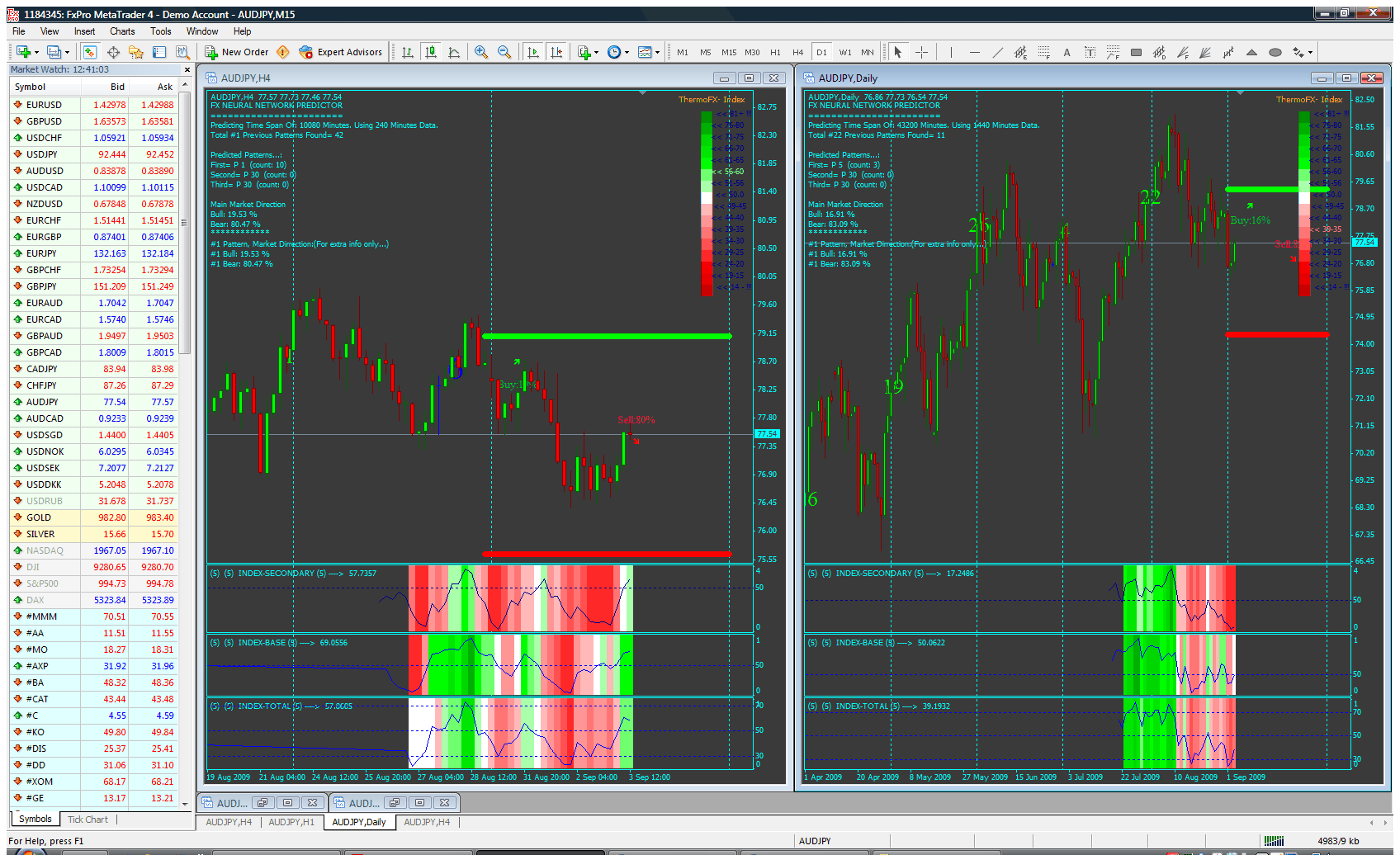1400x855 pixels.
Task: Click the Bid column header
Action: 105,87
